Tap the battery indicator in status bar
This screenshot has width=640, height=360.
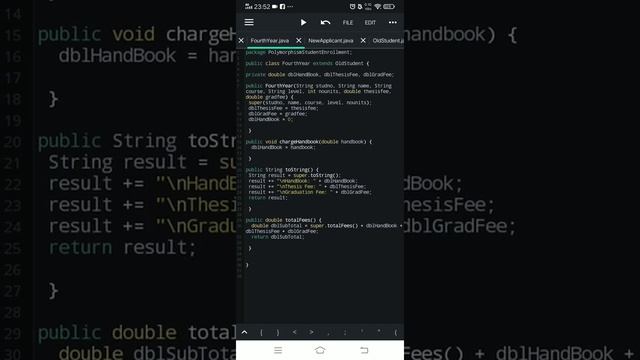[389, 7]
